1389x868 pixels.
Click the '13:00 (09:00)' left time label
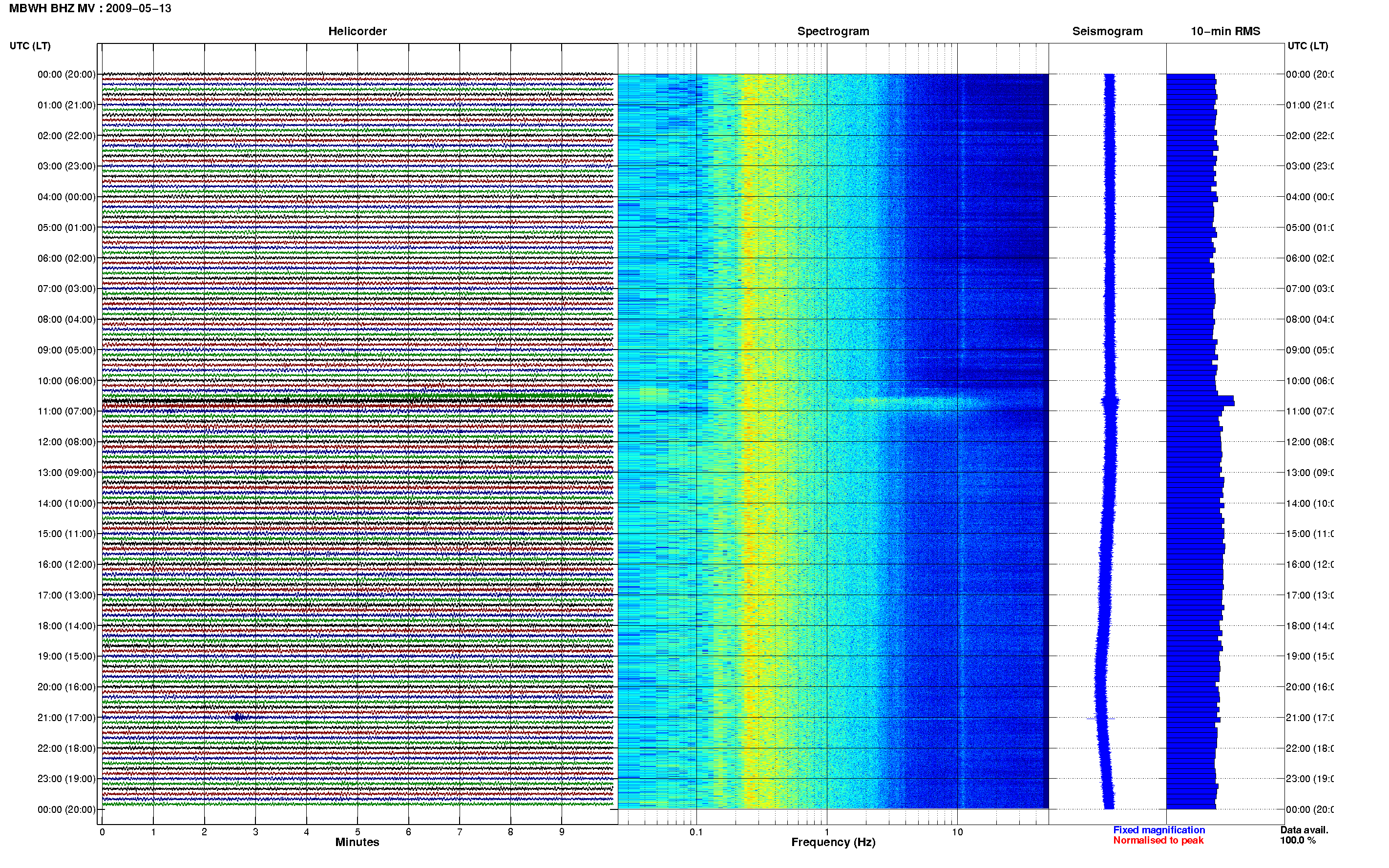(66, 473)
